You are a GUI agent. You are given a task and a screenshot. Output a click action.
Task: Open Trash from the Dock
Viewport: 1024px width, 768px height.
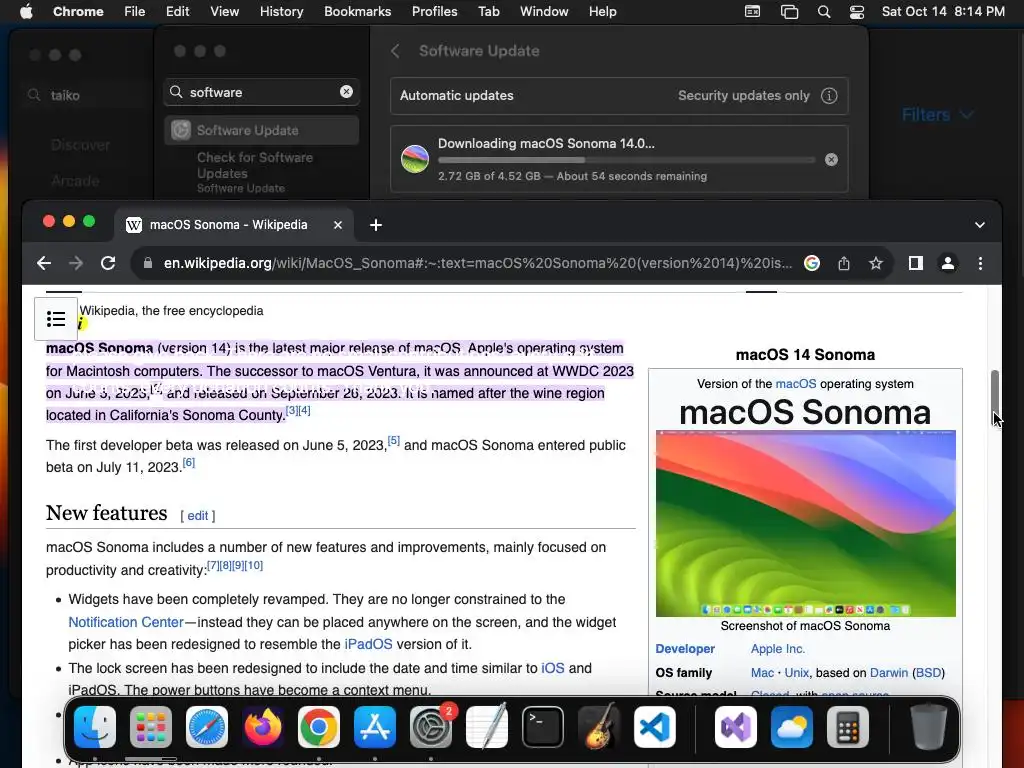[929, 727]
